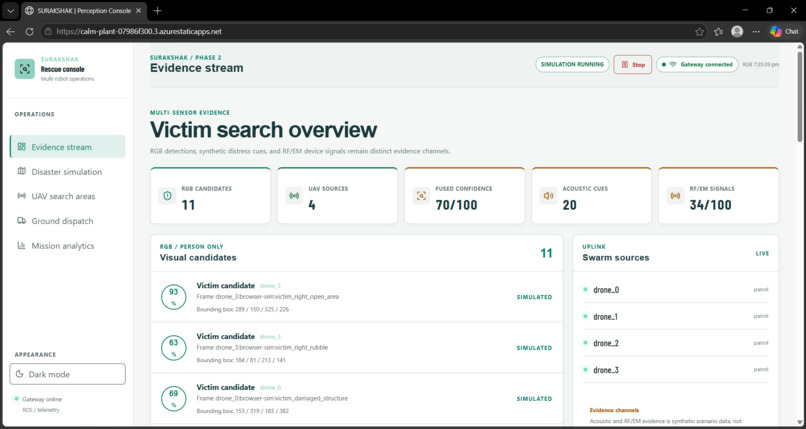The height and width of the screenshot is (429, 806).
Task: Toggle Dark mode appearance
Action: [67, 374]
